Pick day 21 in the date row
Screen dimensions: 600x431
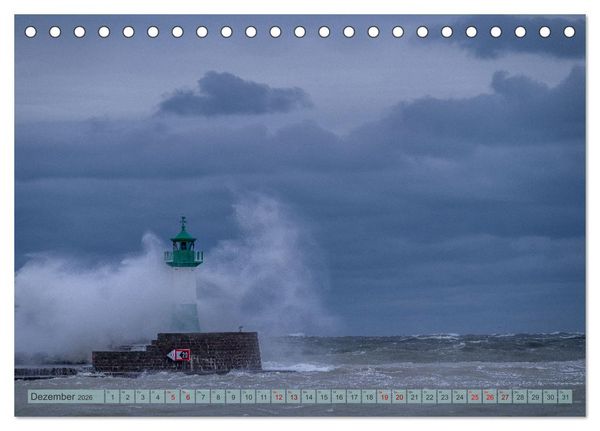click(x=414, y=397)
